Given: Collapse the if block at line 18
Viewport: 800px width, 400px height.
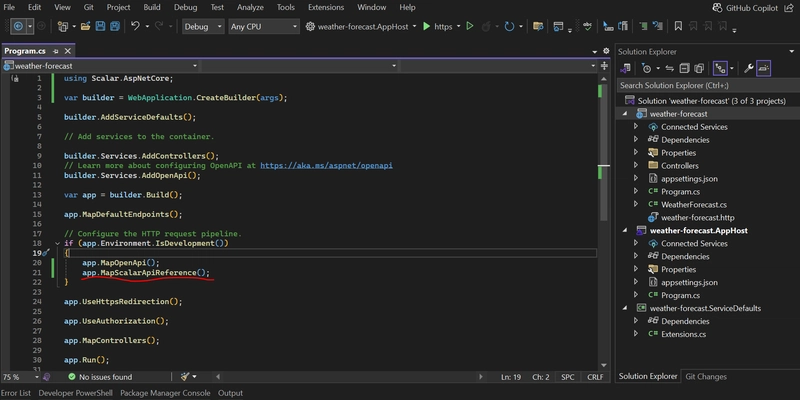Looking at the screenshot, I should tap(57, 243).
